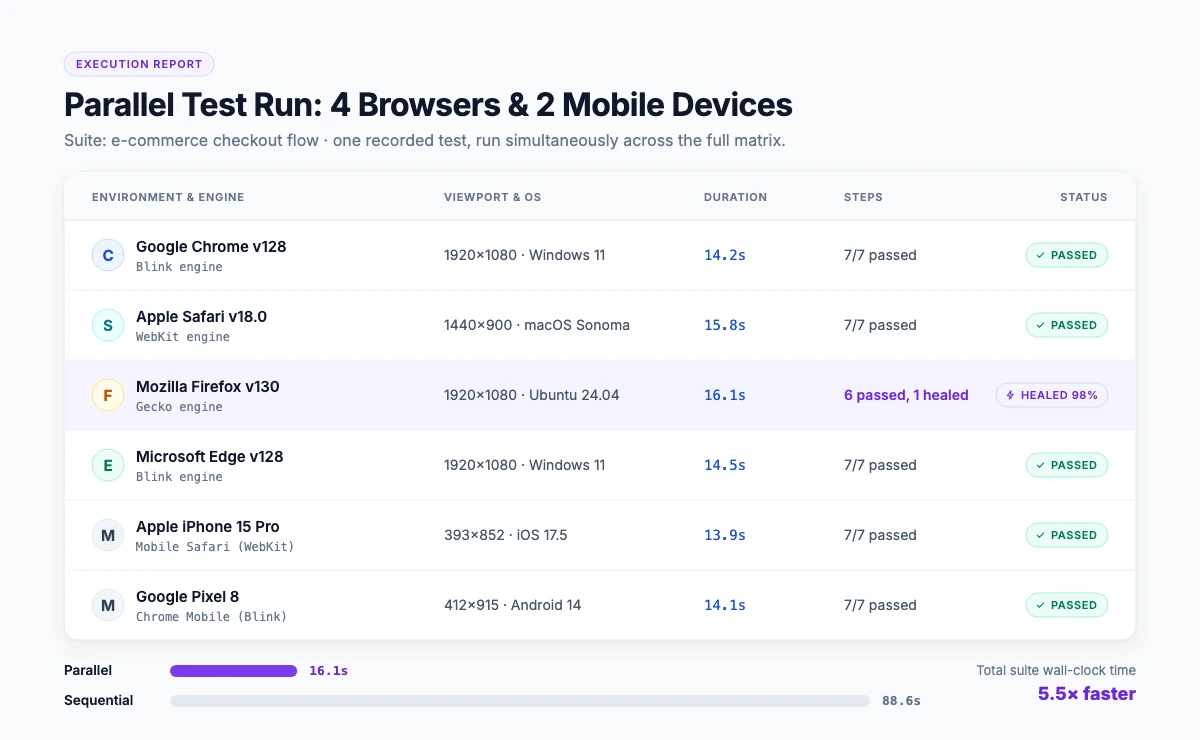Click 393×852 · iOS 17.5 cell
This screenshot has height=740, width=1200.
pos(506,535)
